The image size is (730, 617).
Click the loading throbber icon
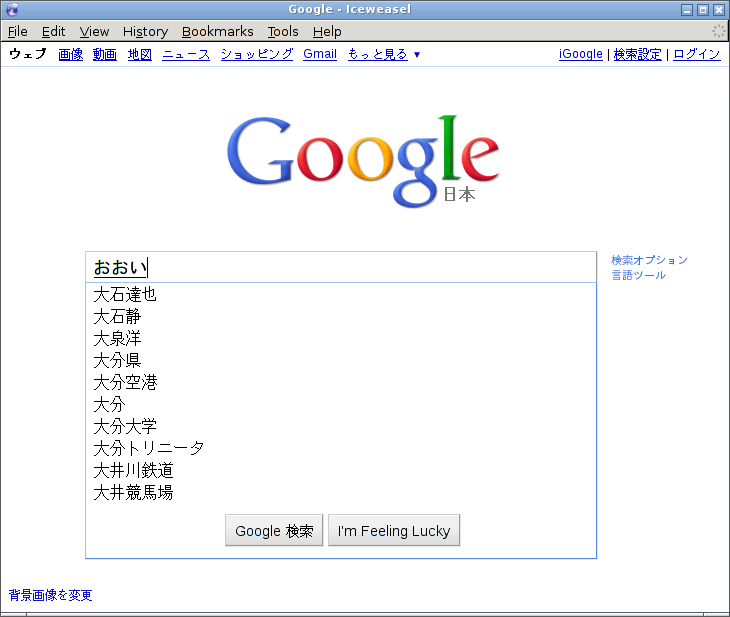click(x=719, y=31)
